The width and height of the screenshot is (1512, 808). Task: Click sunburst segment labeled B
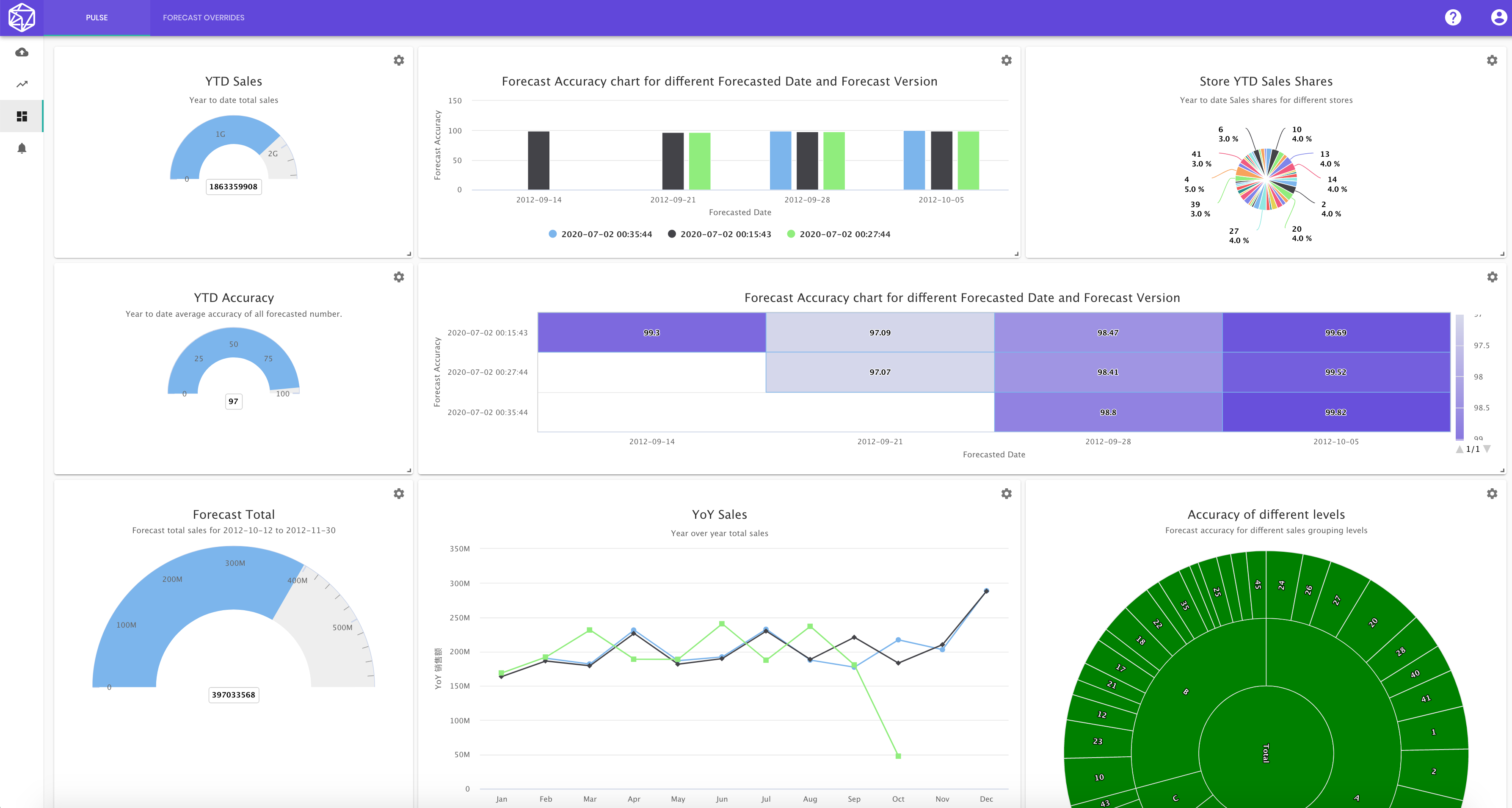(1186, 692)
